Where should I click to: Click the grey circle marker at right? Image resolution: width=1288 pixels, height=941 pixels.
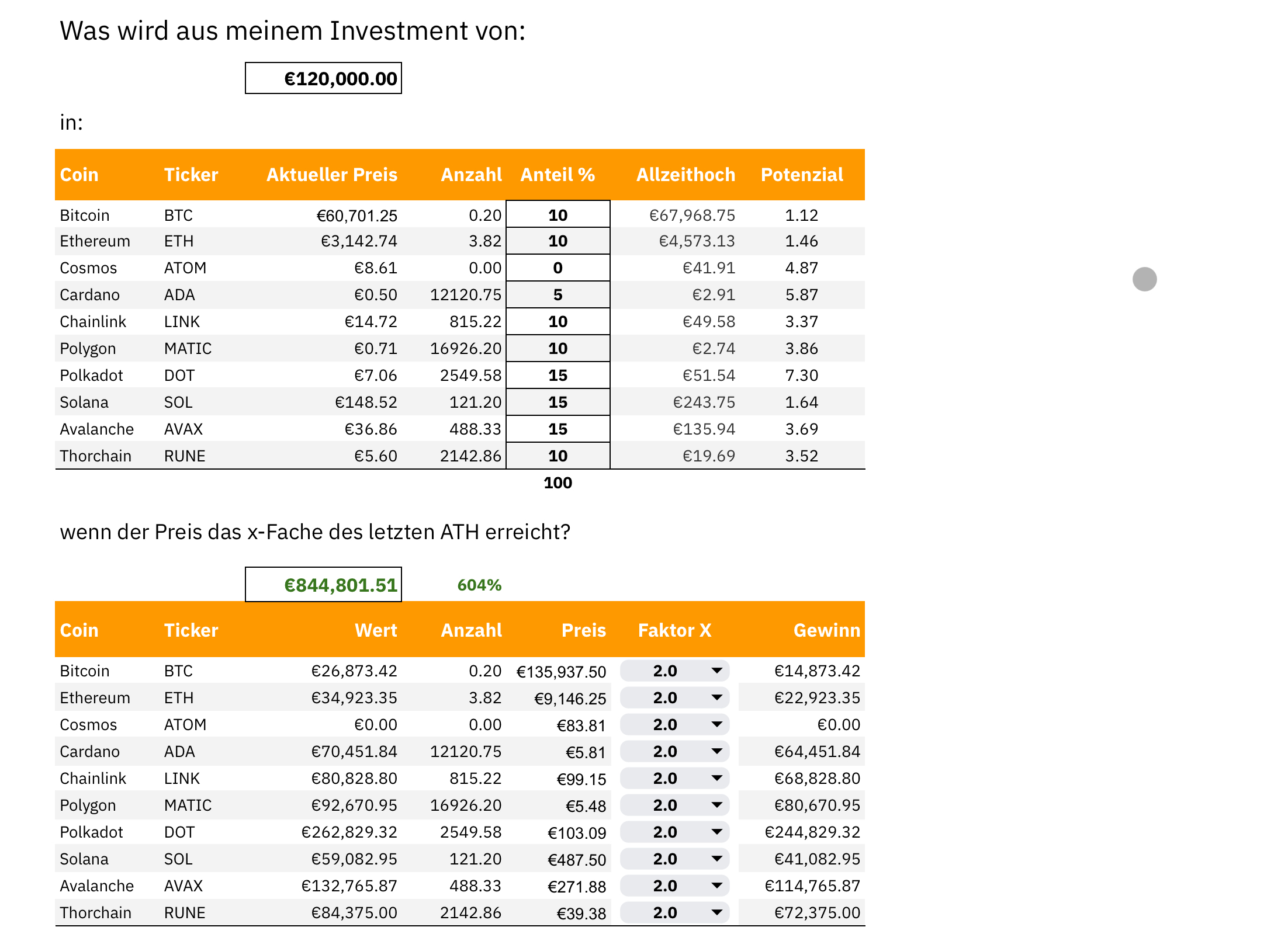[x=1144, y=279]
